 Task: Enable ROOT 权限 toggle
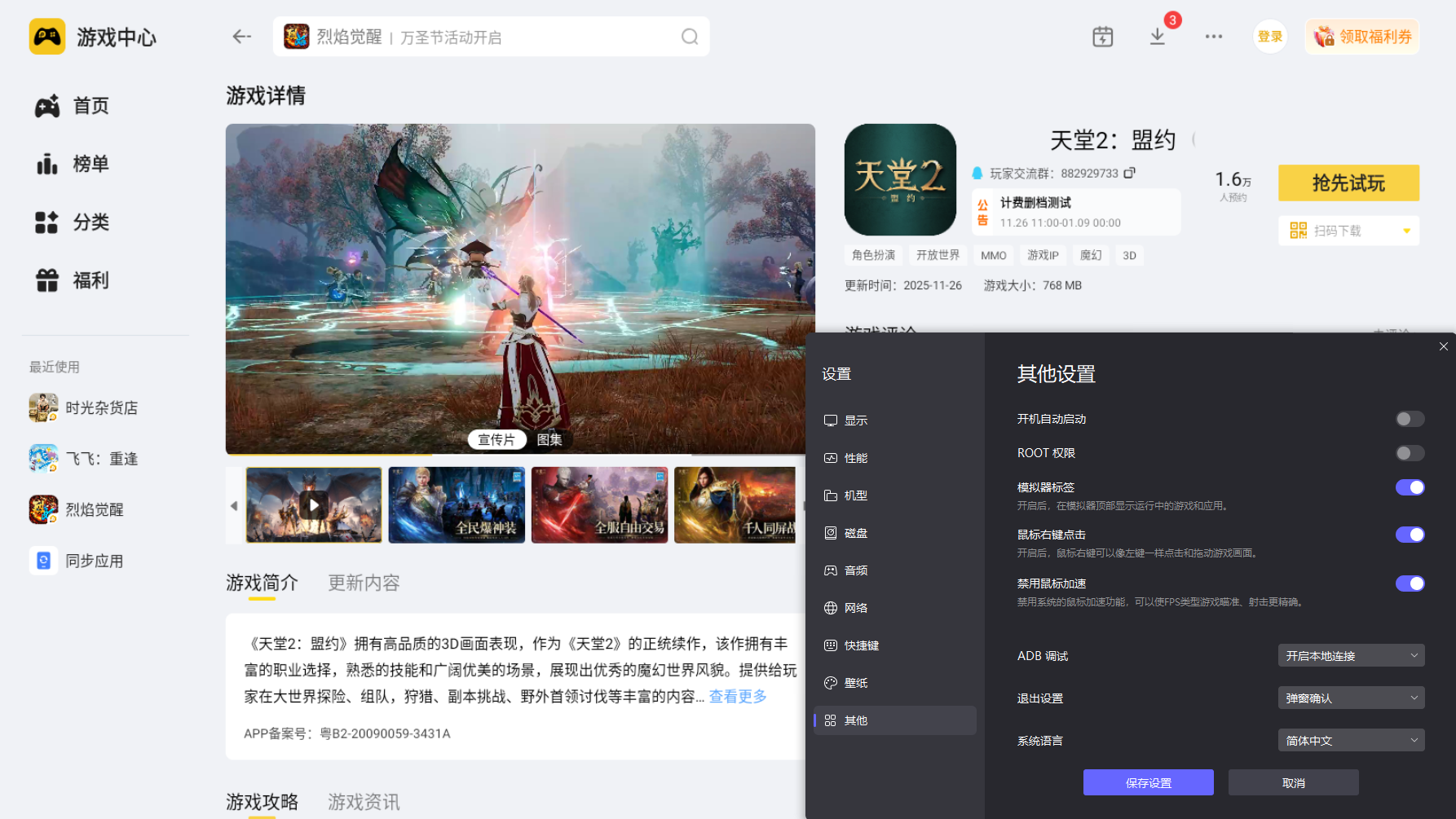point(1410,453)
